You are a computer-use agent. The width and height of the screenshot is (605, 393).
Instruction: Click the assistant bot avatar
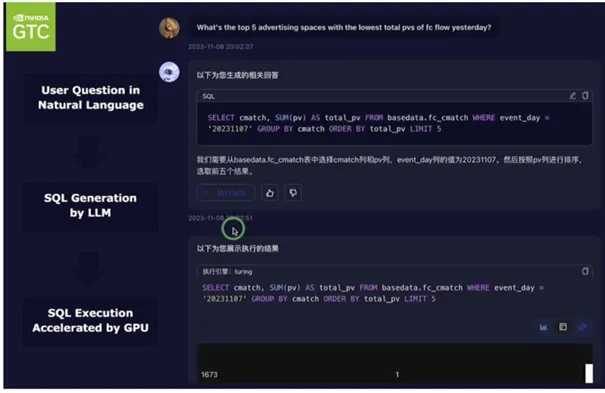(x=169, y=72)
